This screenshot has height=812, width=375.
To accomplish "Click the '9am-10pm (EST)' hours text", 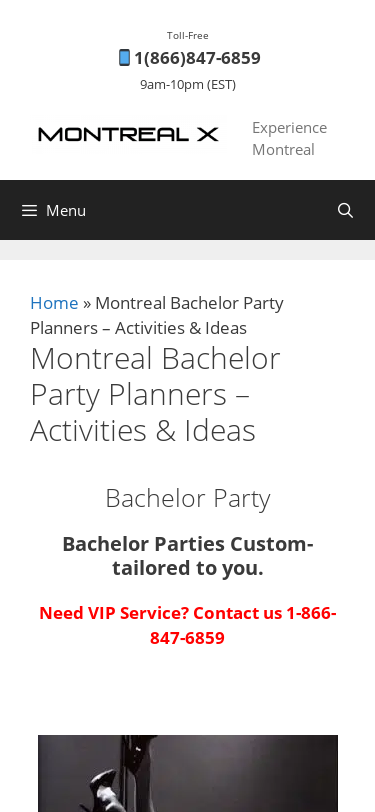I will click(x=188, y=84).
